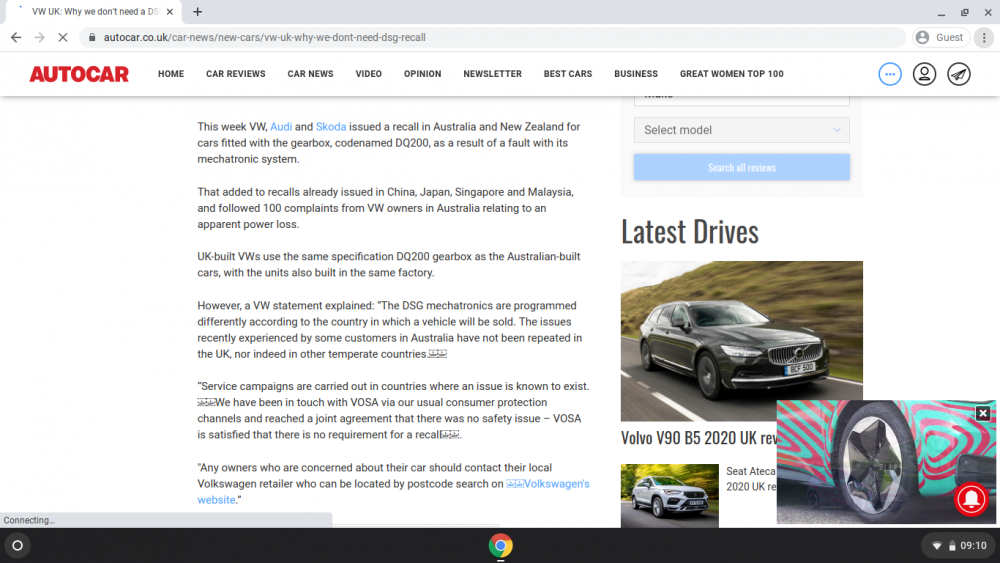
Task: Click the browser forward arrow
Action: tap(40, 38)
